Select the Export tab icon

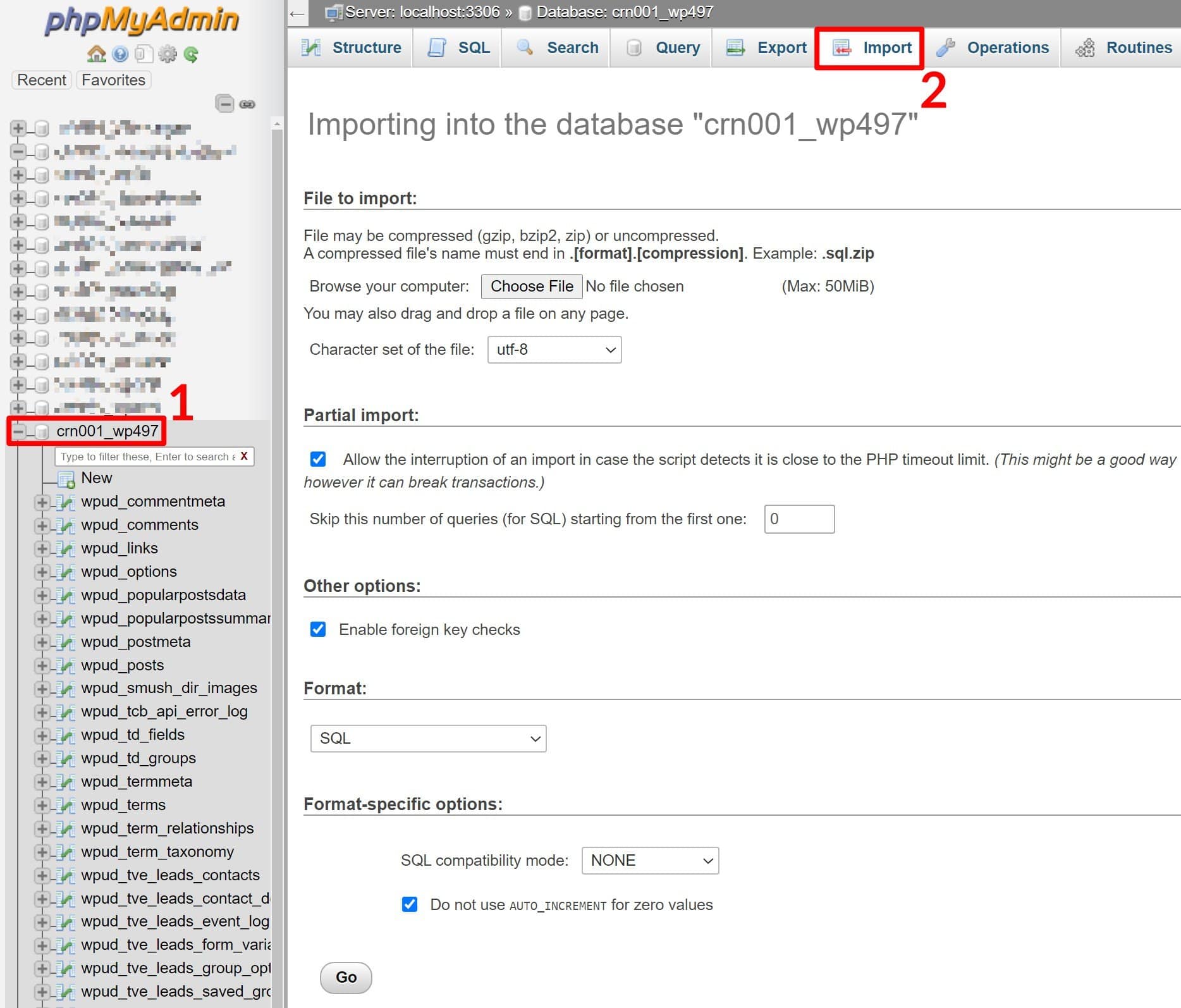tap(734, 47)
